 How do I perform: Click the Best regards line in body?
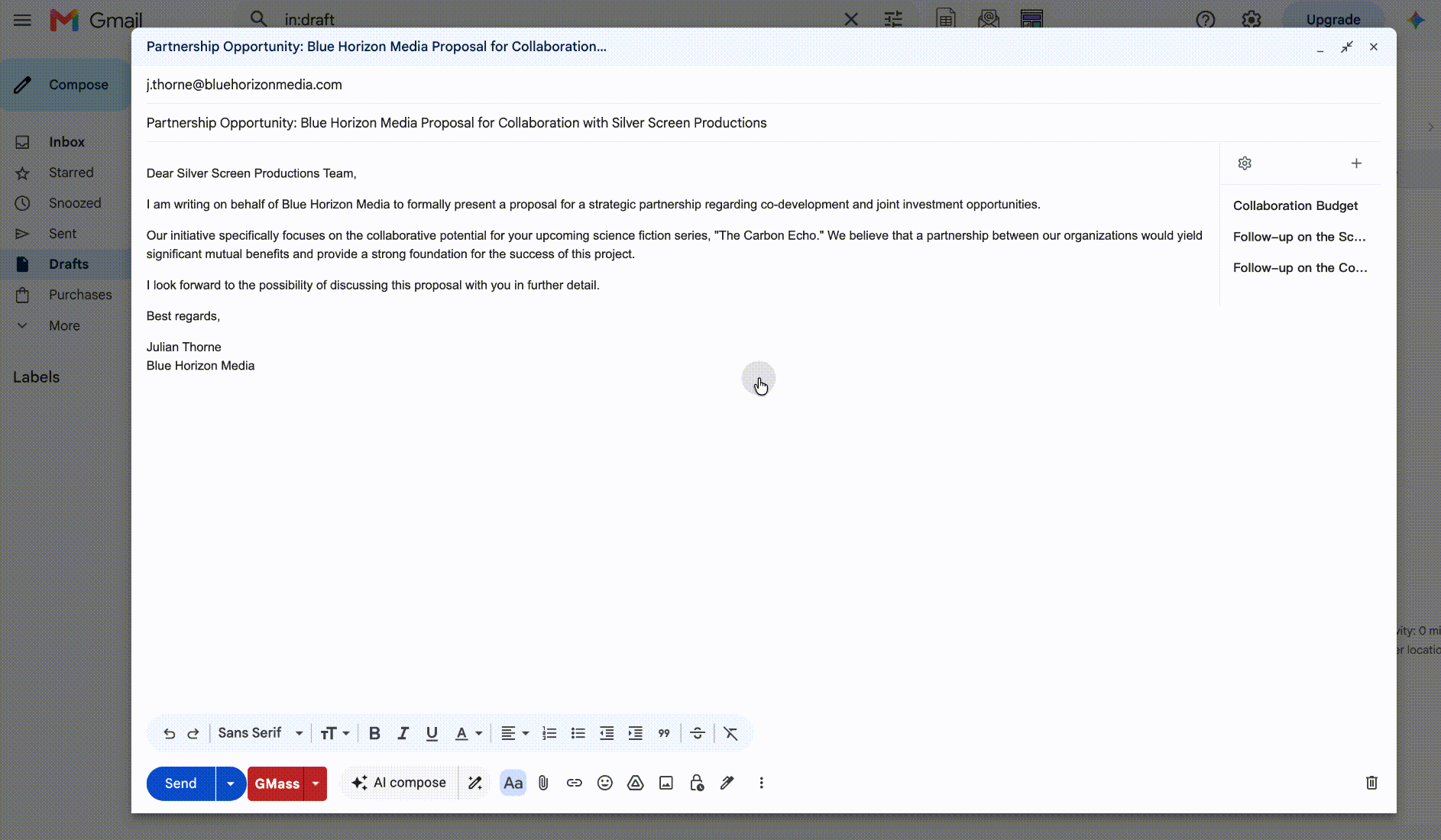click(x=183, y=316)
